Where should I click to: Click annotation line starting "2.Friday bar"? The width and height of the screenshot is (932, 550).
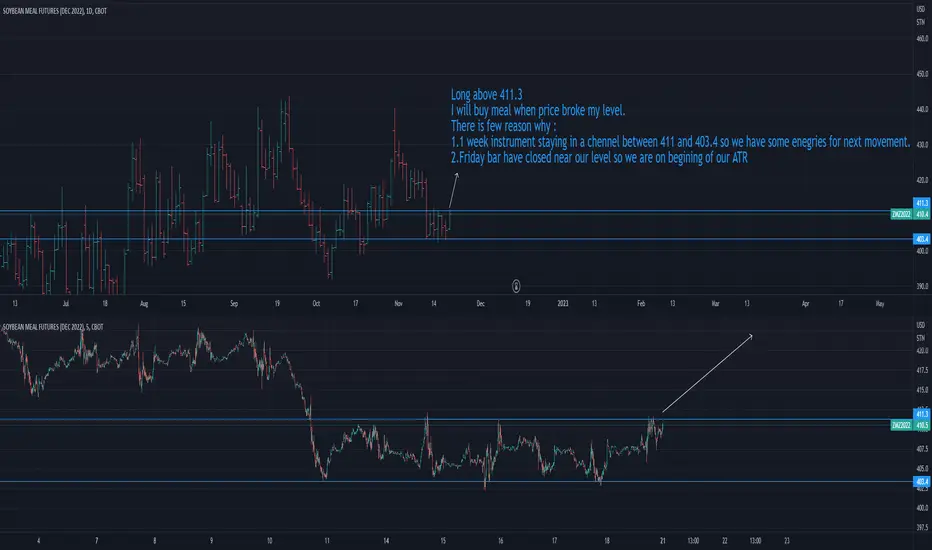pos(599,158)
